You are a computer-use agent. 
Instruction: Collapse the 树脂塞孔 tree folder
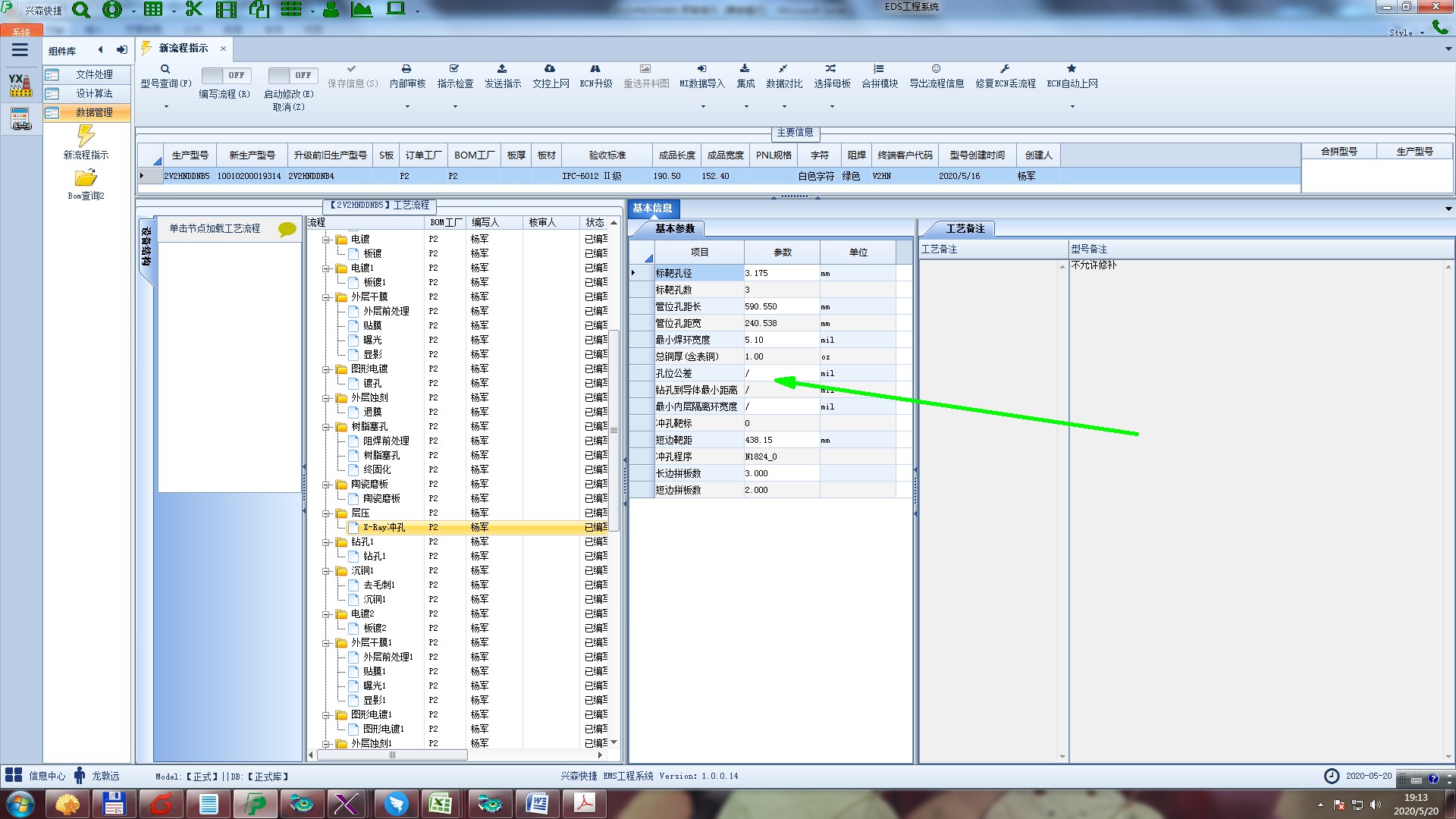[327, 427]
